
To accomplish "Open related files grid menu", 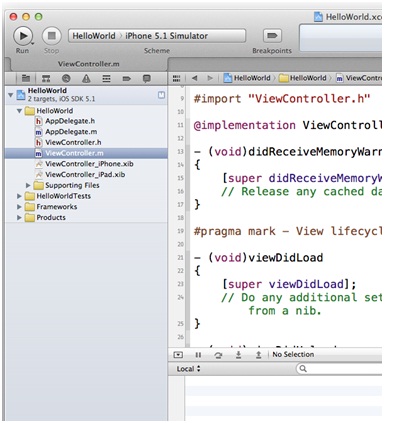I will pos(177,78).
